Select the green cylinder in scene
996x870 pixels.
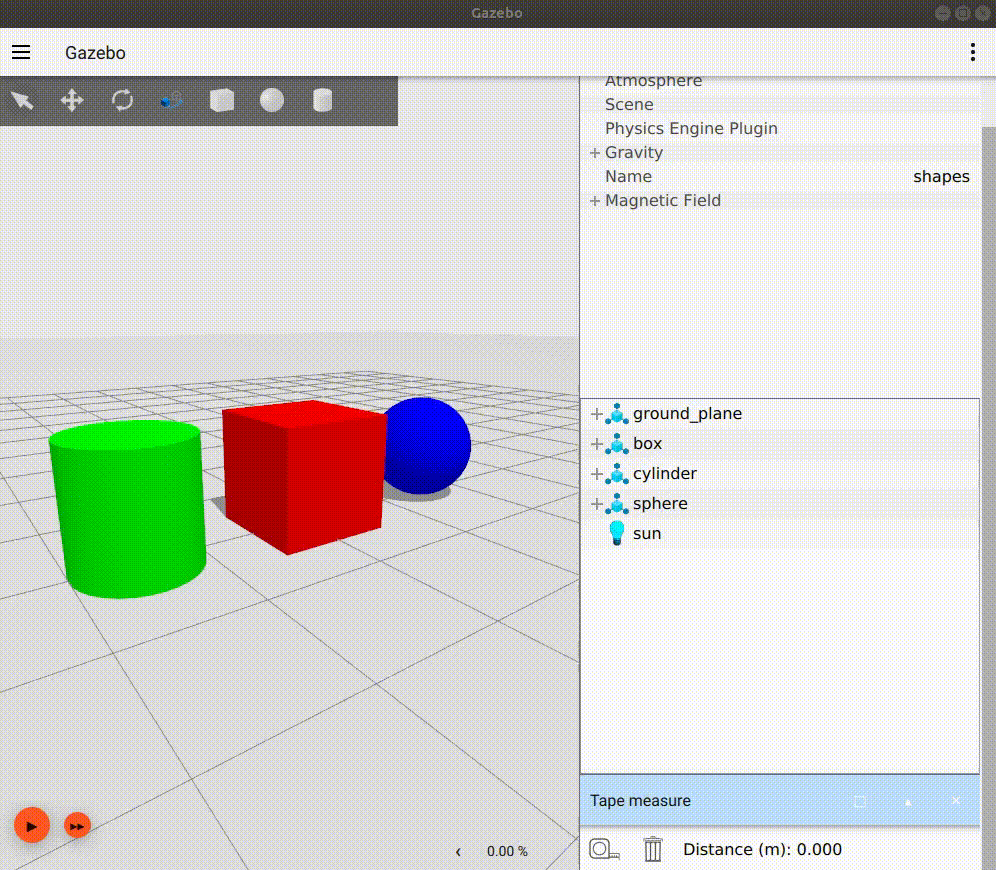(x=130, y=508)
